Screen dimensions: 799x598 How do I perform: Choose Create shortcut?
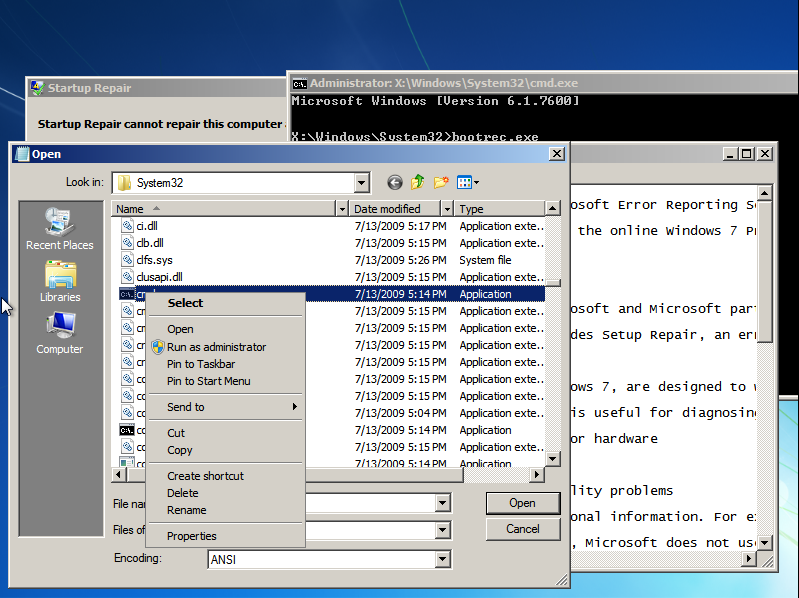click(x=226, y=476)
